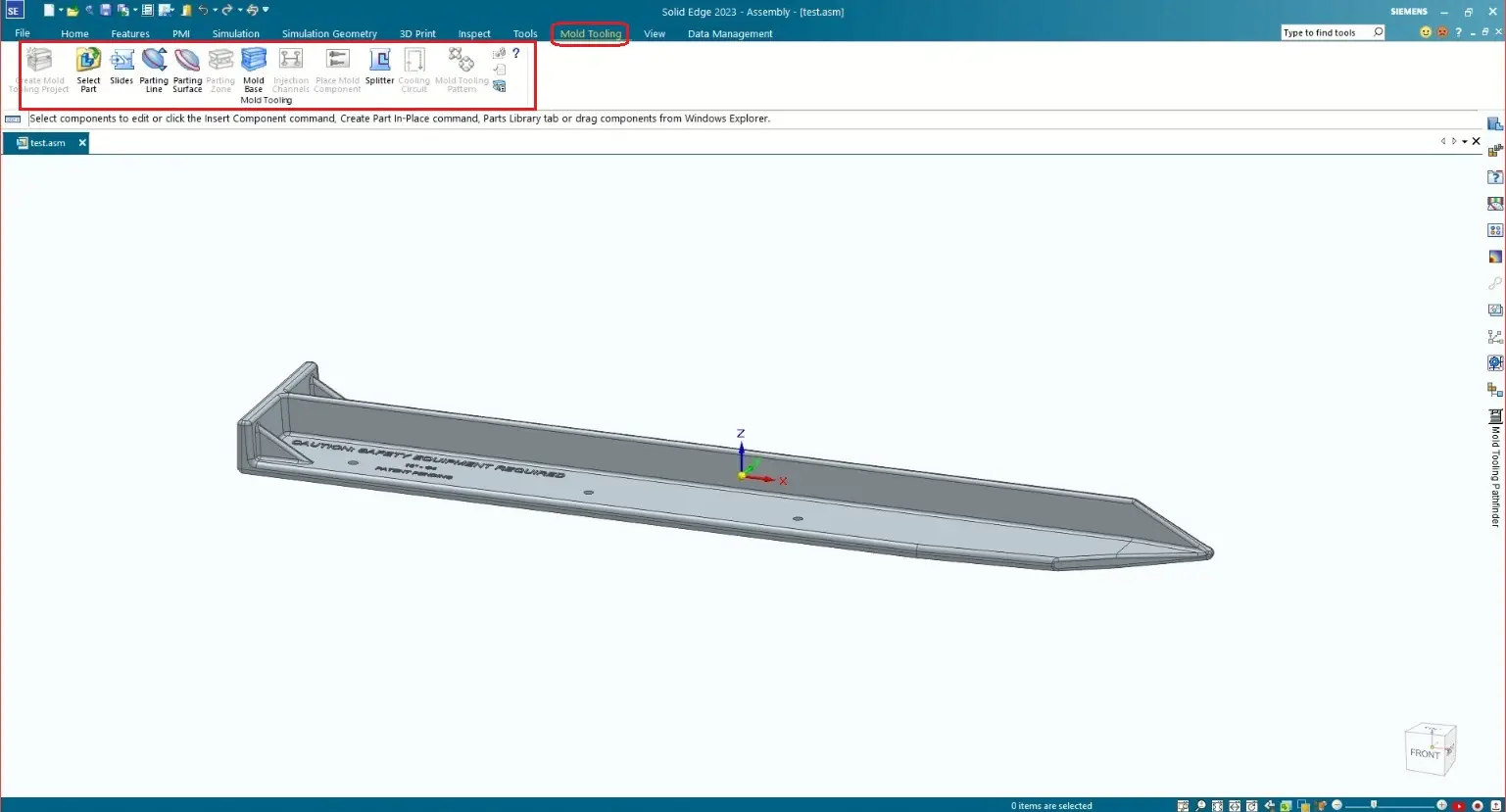Image resolution: width=1506 pixels, height=812 pixels.
Task: Click the SE application button
Action: (15, 10)
